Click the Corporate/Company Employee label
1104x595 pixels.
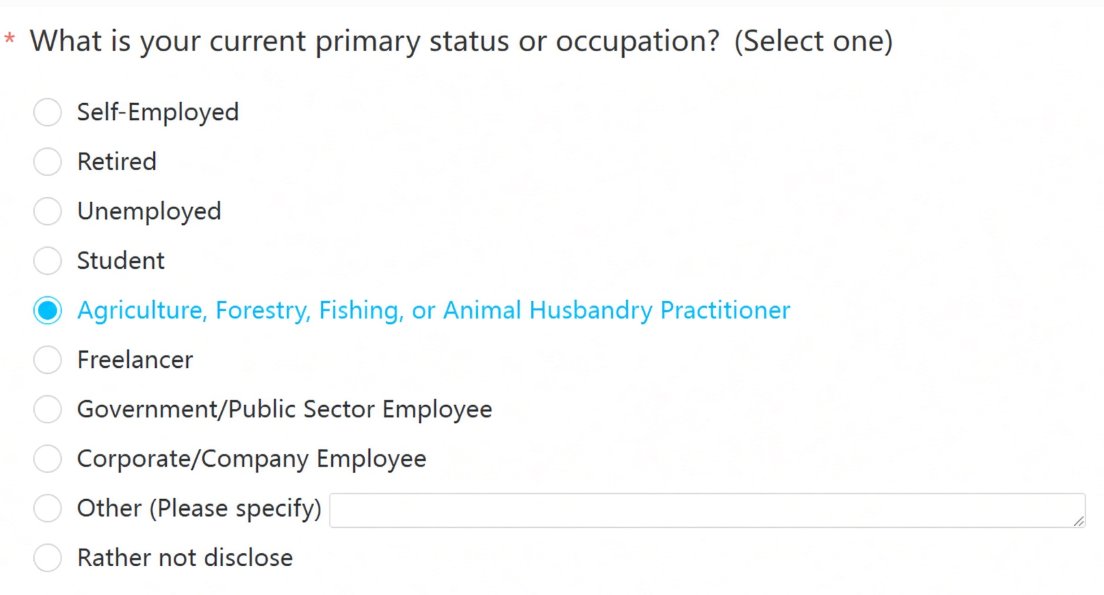click(251, 459)
